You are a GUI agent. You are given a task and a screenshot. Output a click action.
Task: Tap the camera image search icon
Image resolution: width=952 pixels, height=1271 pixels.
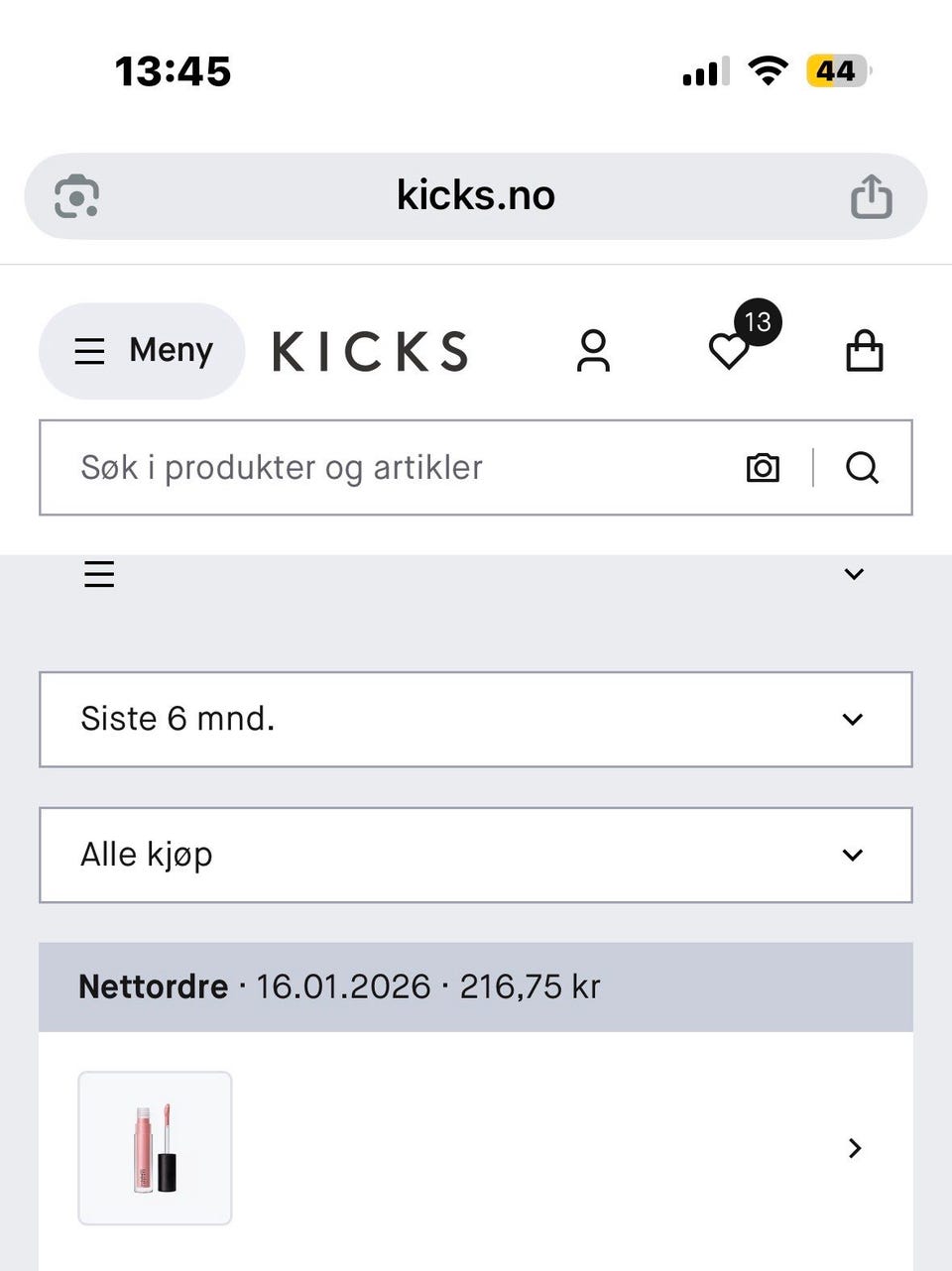763,468
